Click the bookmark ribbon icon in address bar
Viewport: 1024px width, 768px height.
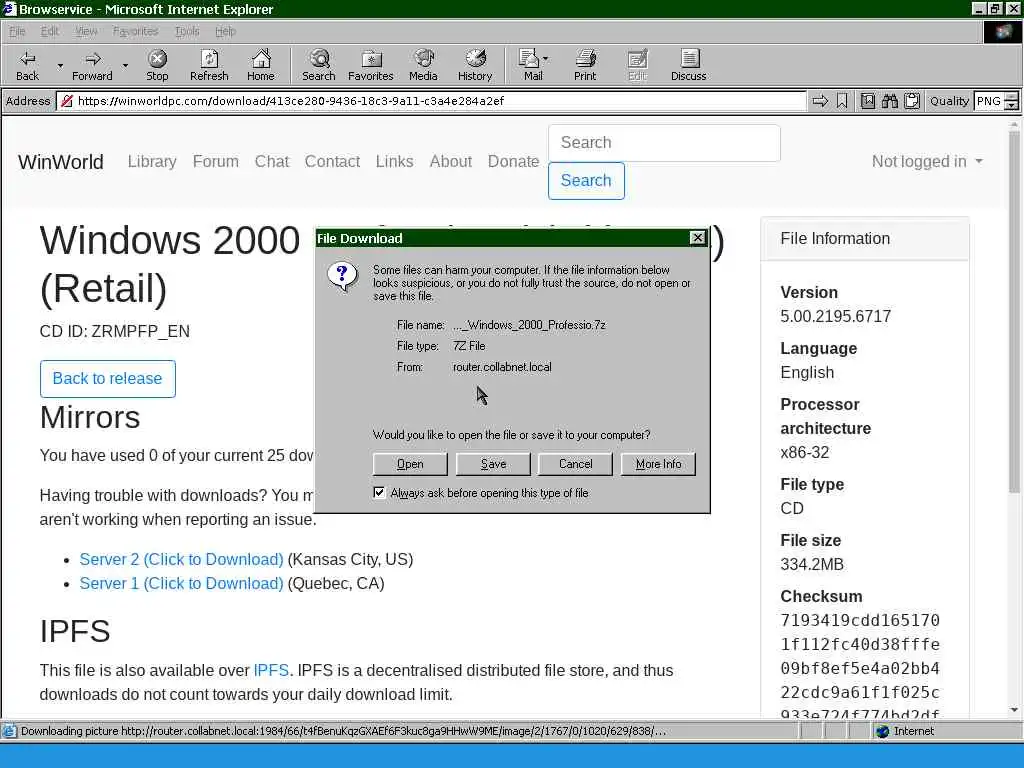click(842, 101)
